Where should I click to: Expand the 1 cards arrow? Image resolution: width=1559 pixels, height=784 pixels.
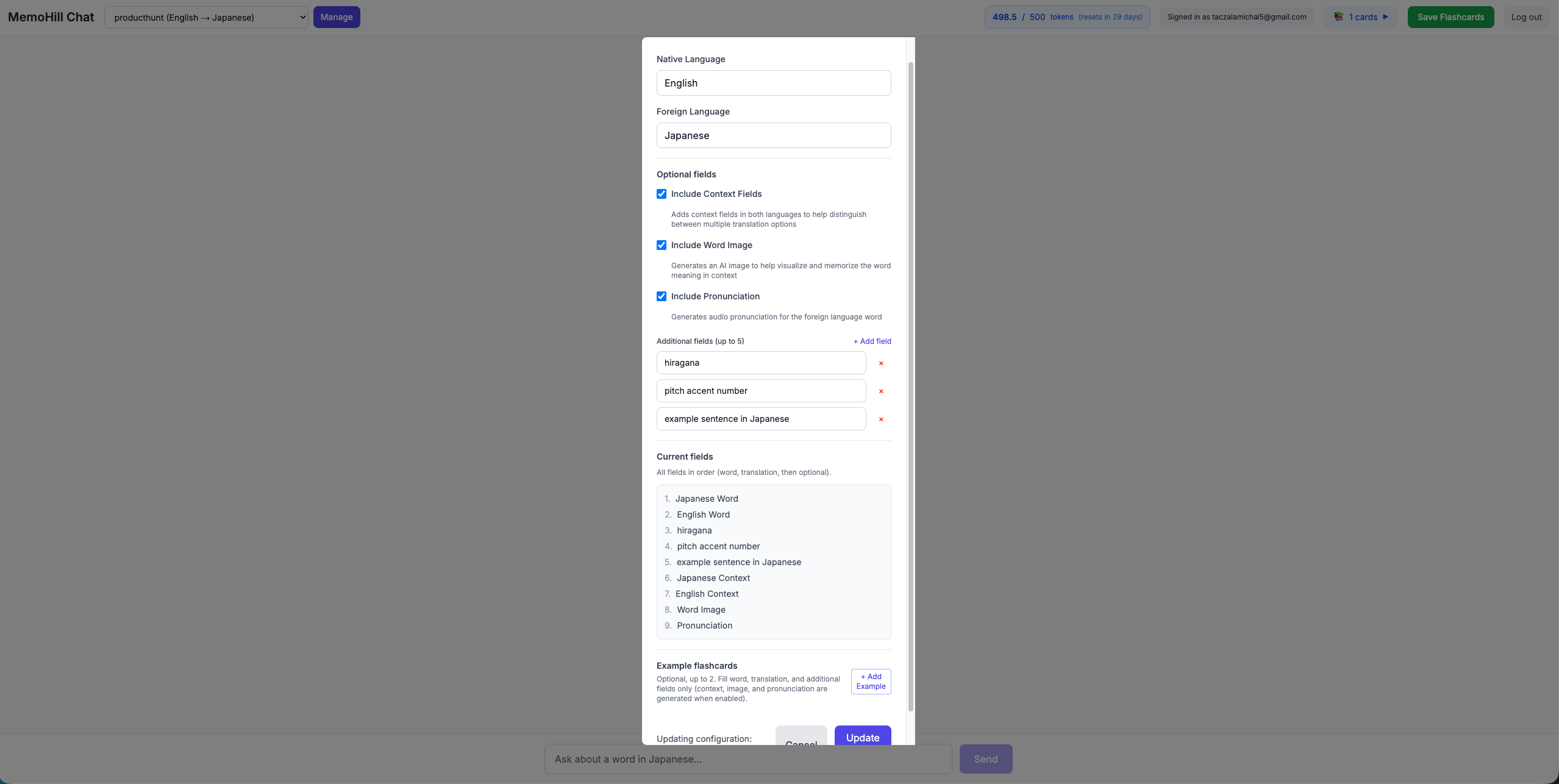[1385, 17]
